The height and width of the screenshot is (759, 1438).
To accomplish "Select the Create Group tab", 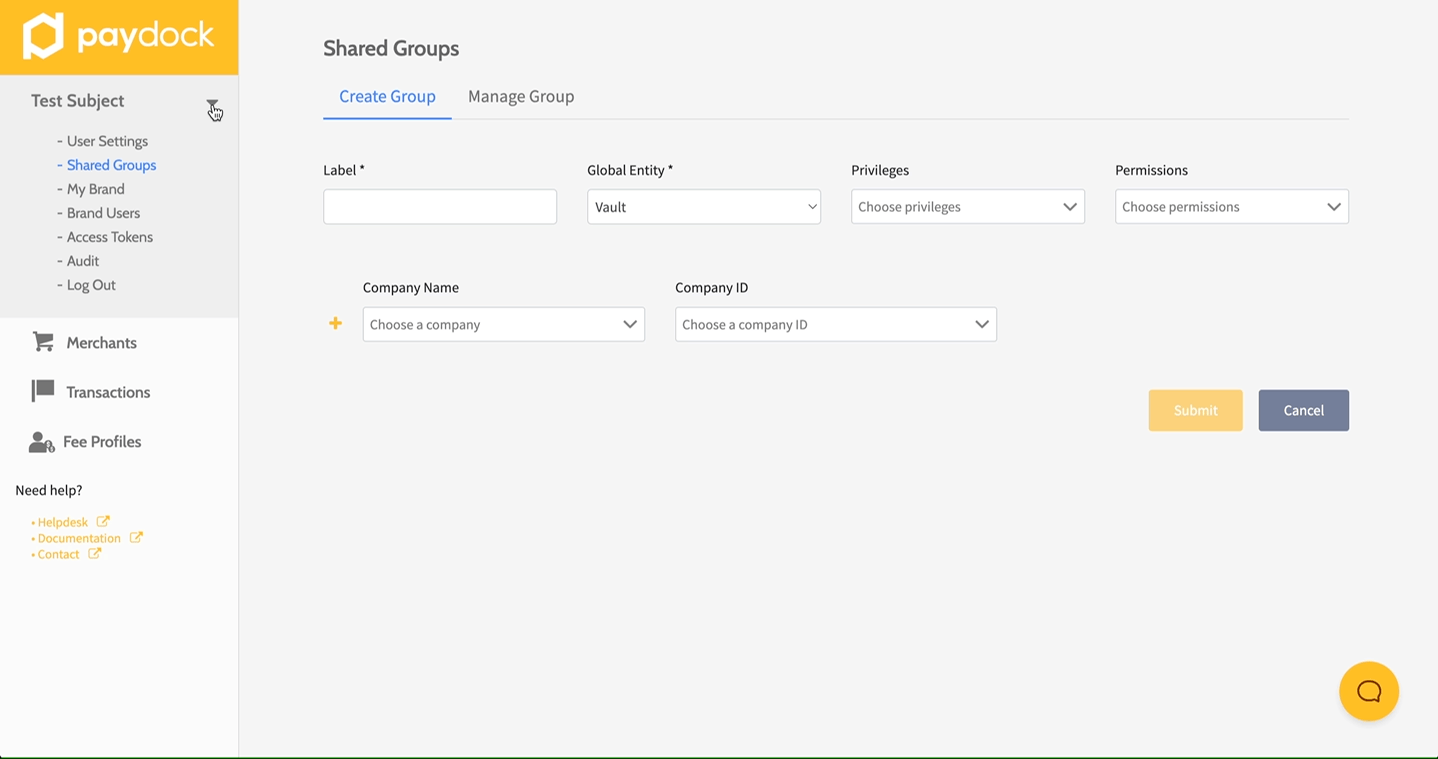I will click(x=387, y=97).
